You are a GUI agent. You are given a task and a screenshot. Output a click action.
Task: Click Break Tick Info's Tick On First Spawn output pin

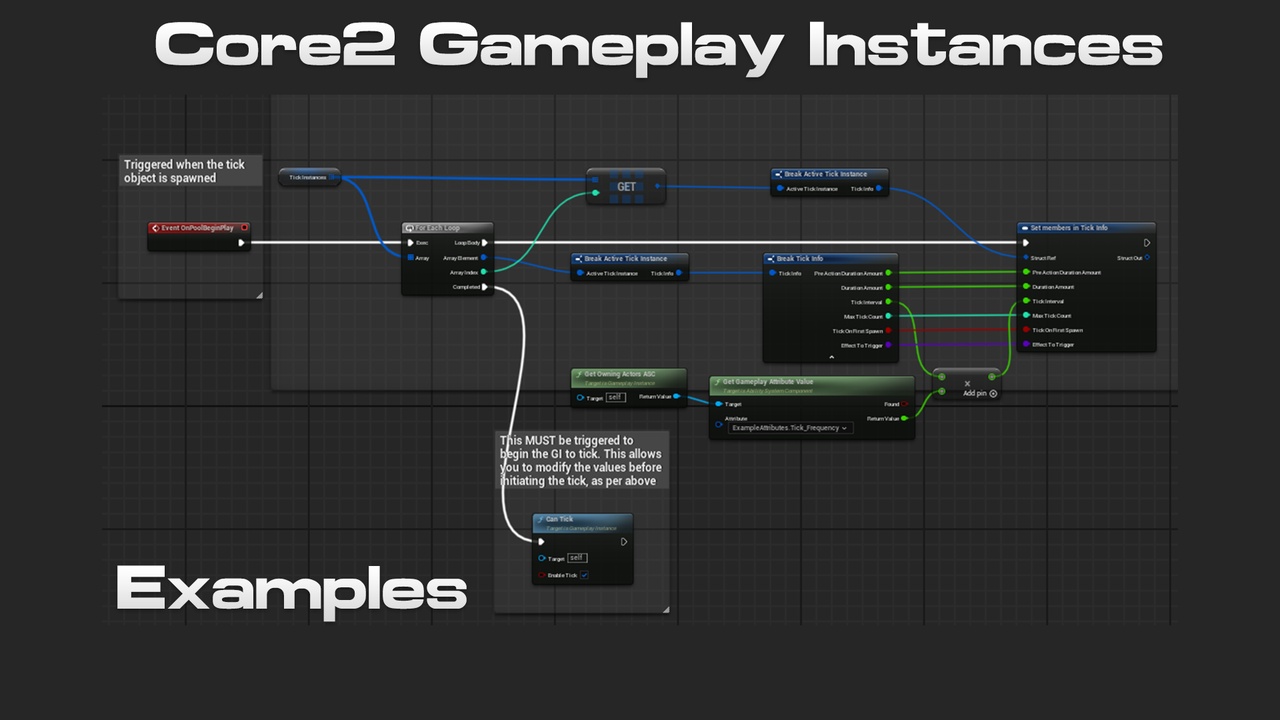888,331
